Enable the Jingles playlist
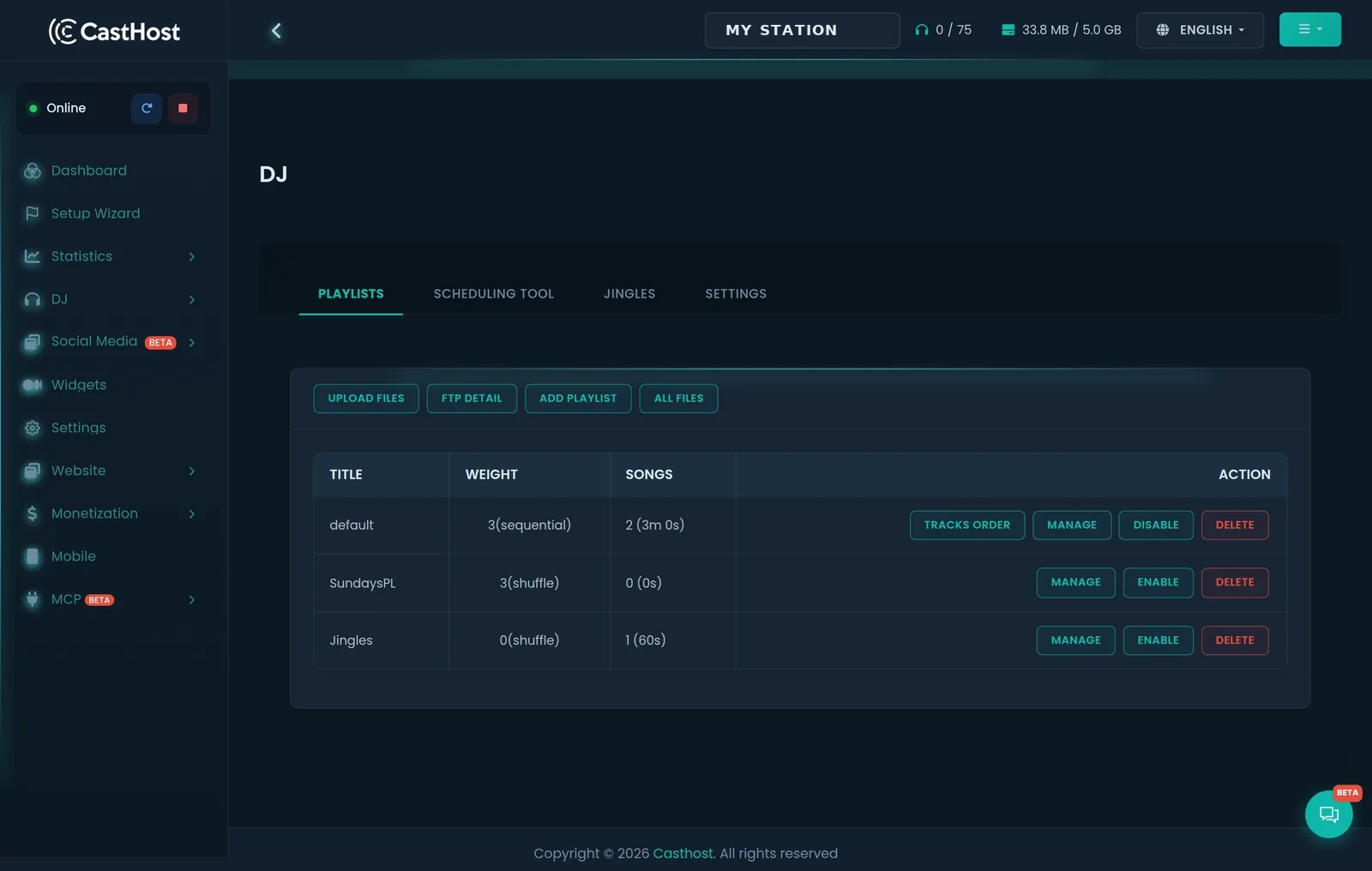The image size is (1372, 871). (x=1158, y=640)
